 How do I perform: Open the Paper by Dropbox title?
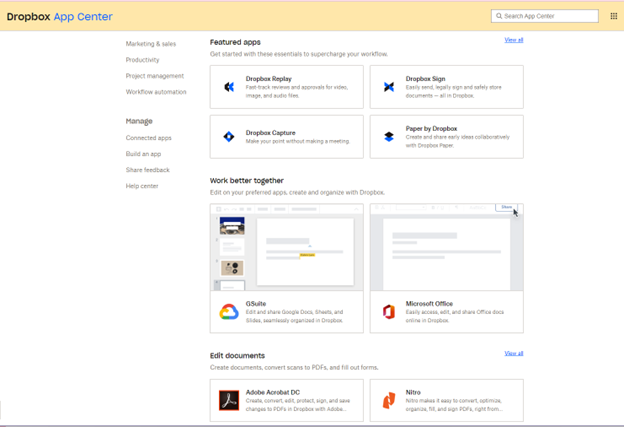click(x=431, y=129)
